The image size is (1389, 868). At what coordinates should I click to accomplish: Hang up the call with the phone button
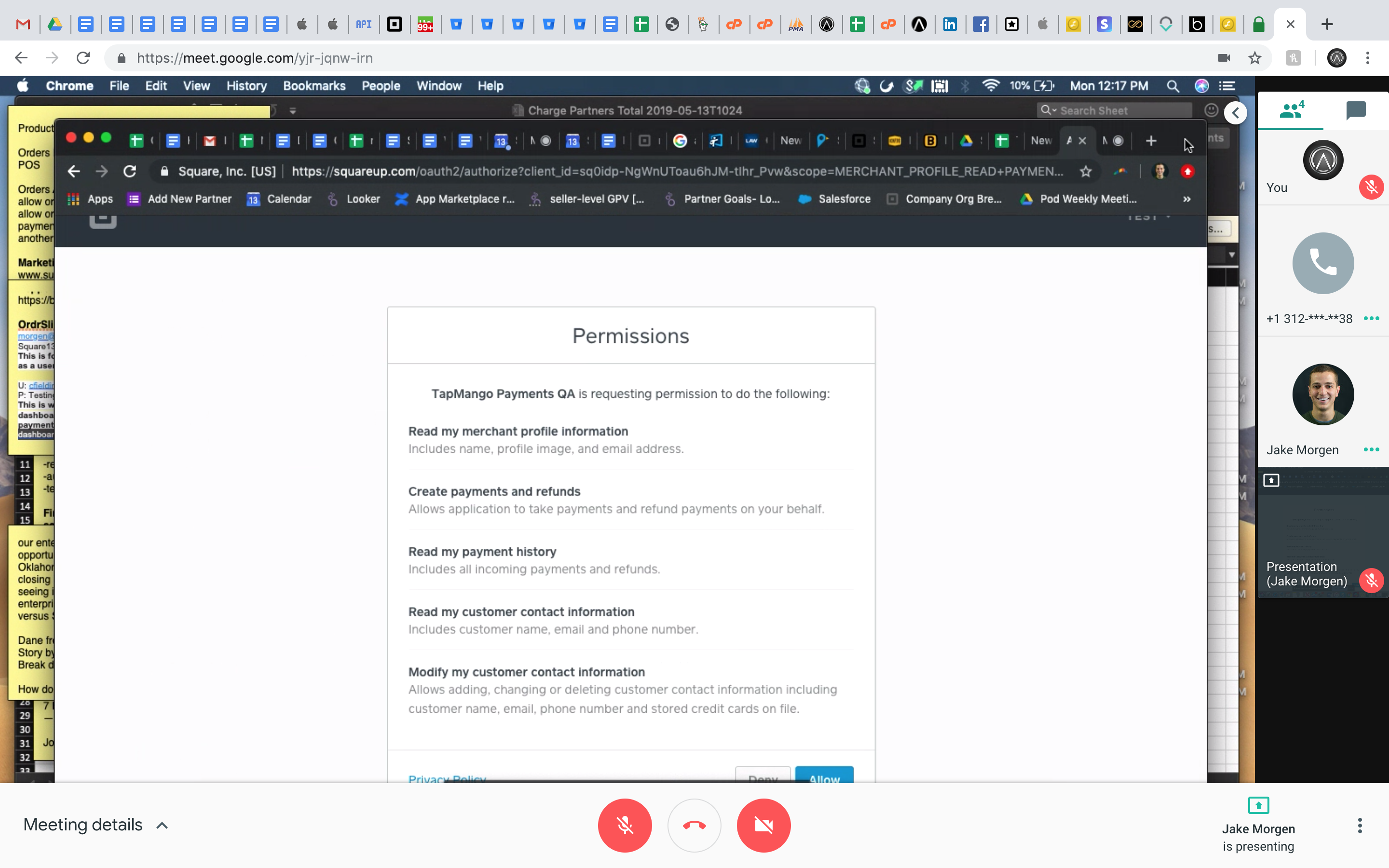tap(694, 825)
